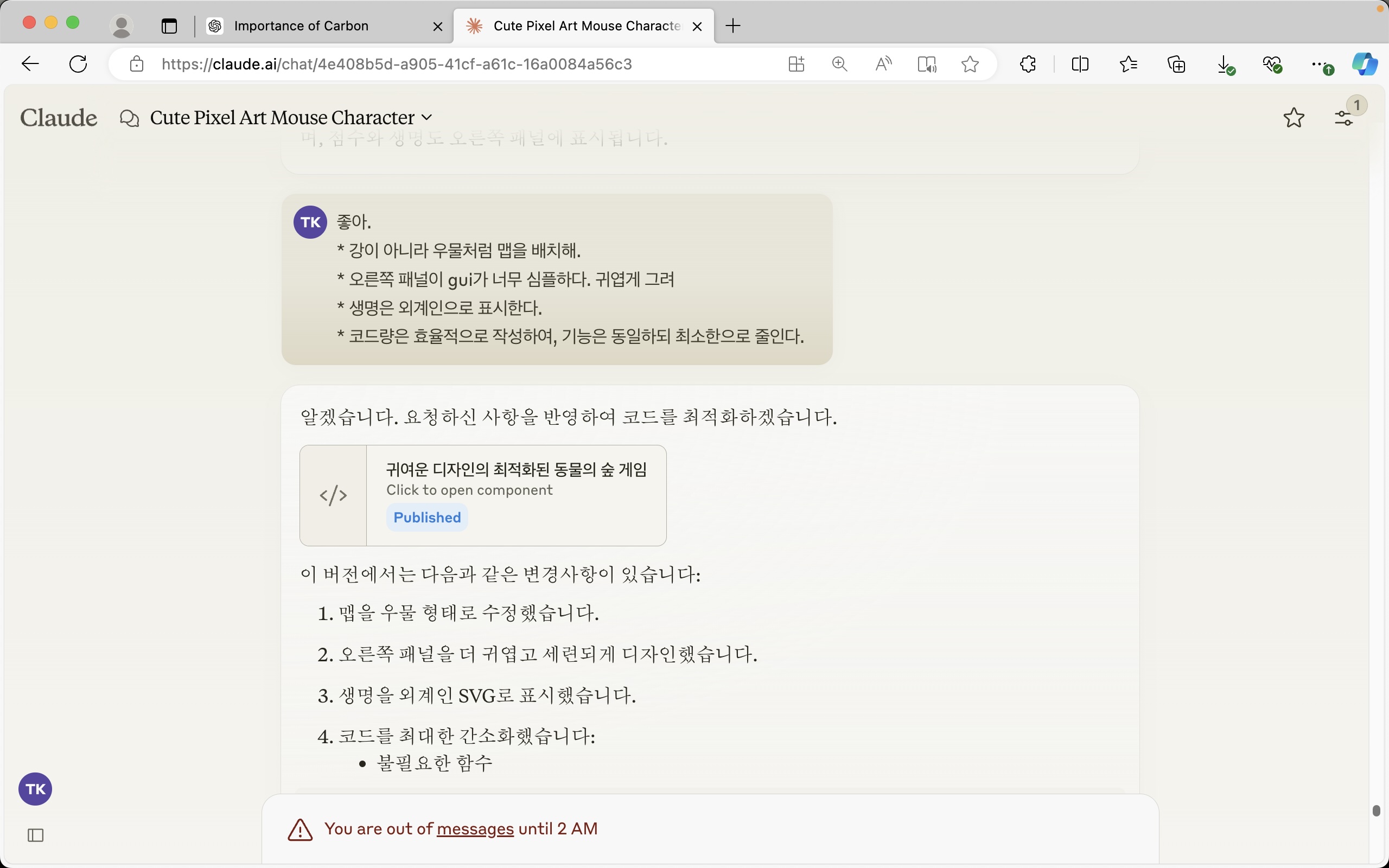Viewport: 1389px width, 868px height.
Task: Click the user message line "* 생명은 외계인으로 표시한다."
Action: [439, 308]
